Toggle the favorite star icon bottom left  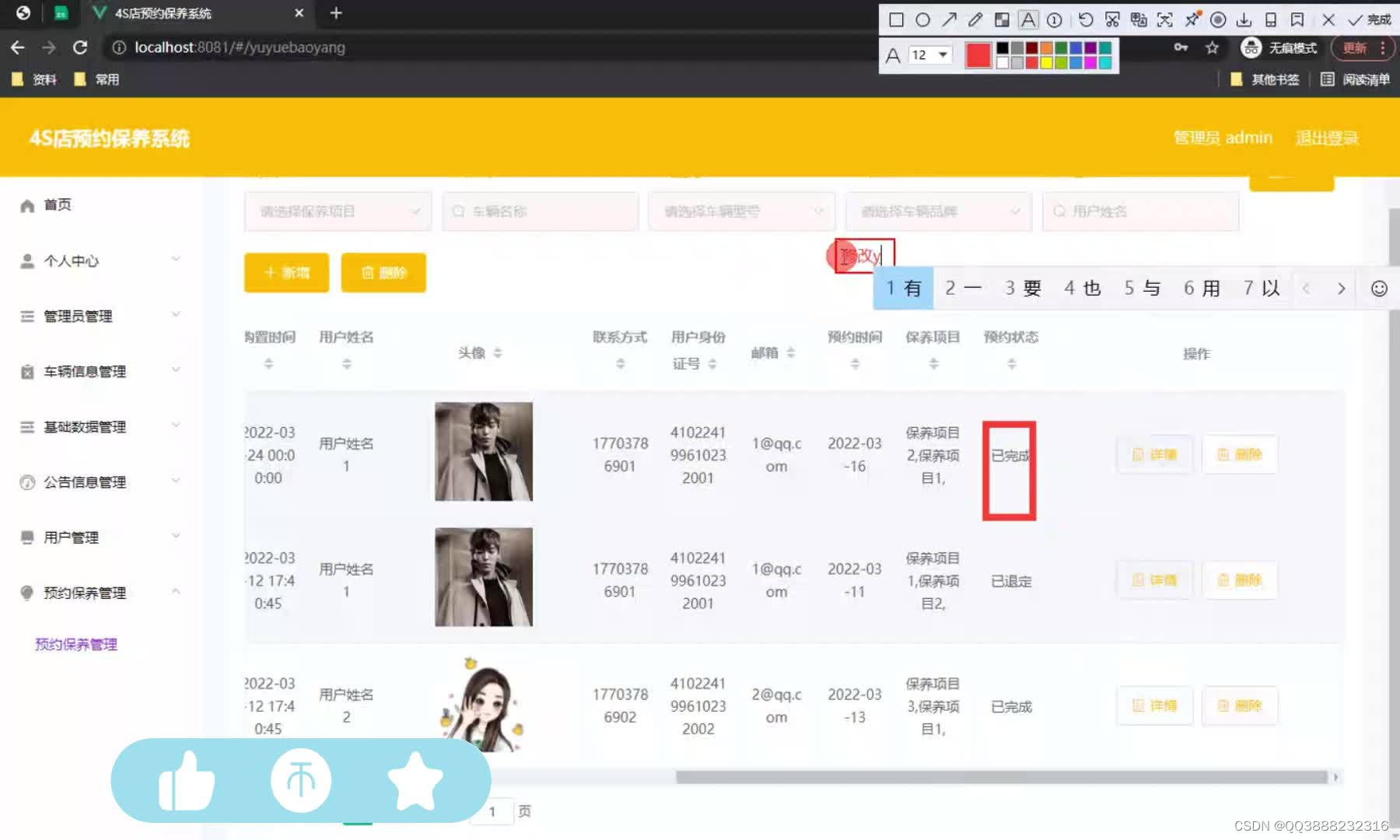coord(415,780)
